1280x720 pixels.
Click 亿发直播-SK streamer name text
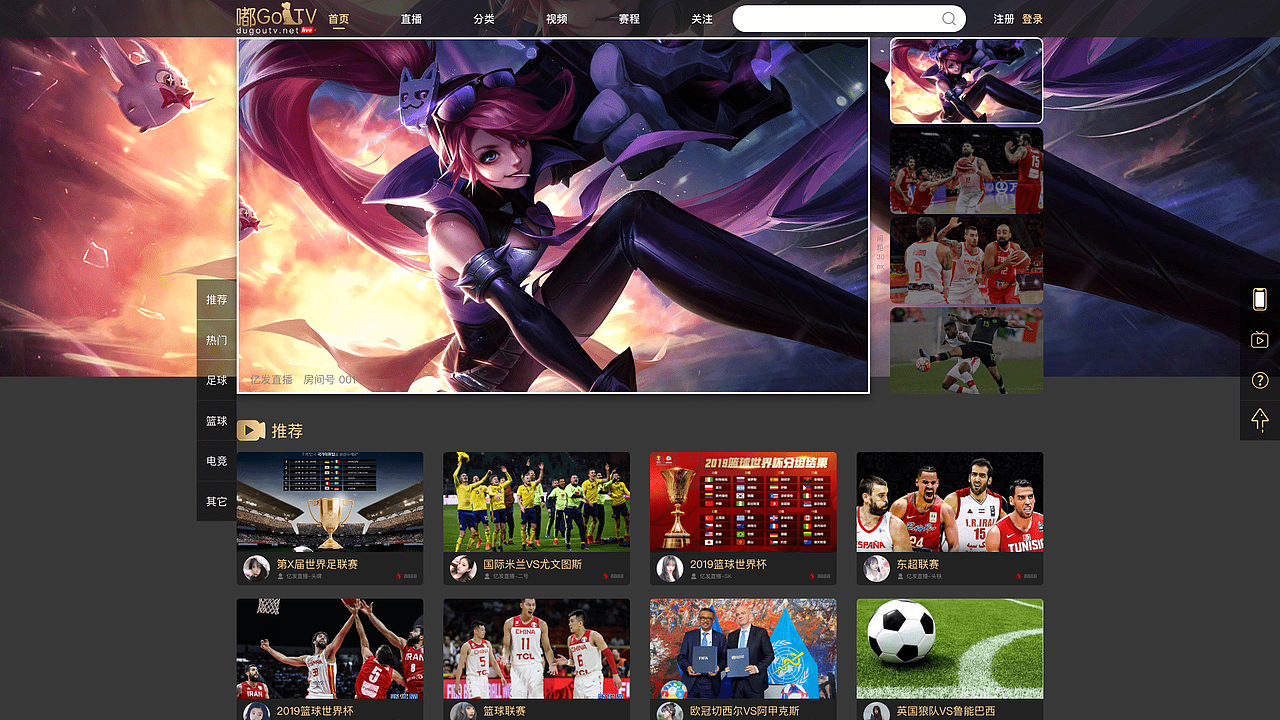(716, 576)
